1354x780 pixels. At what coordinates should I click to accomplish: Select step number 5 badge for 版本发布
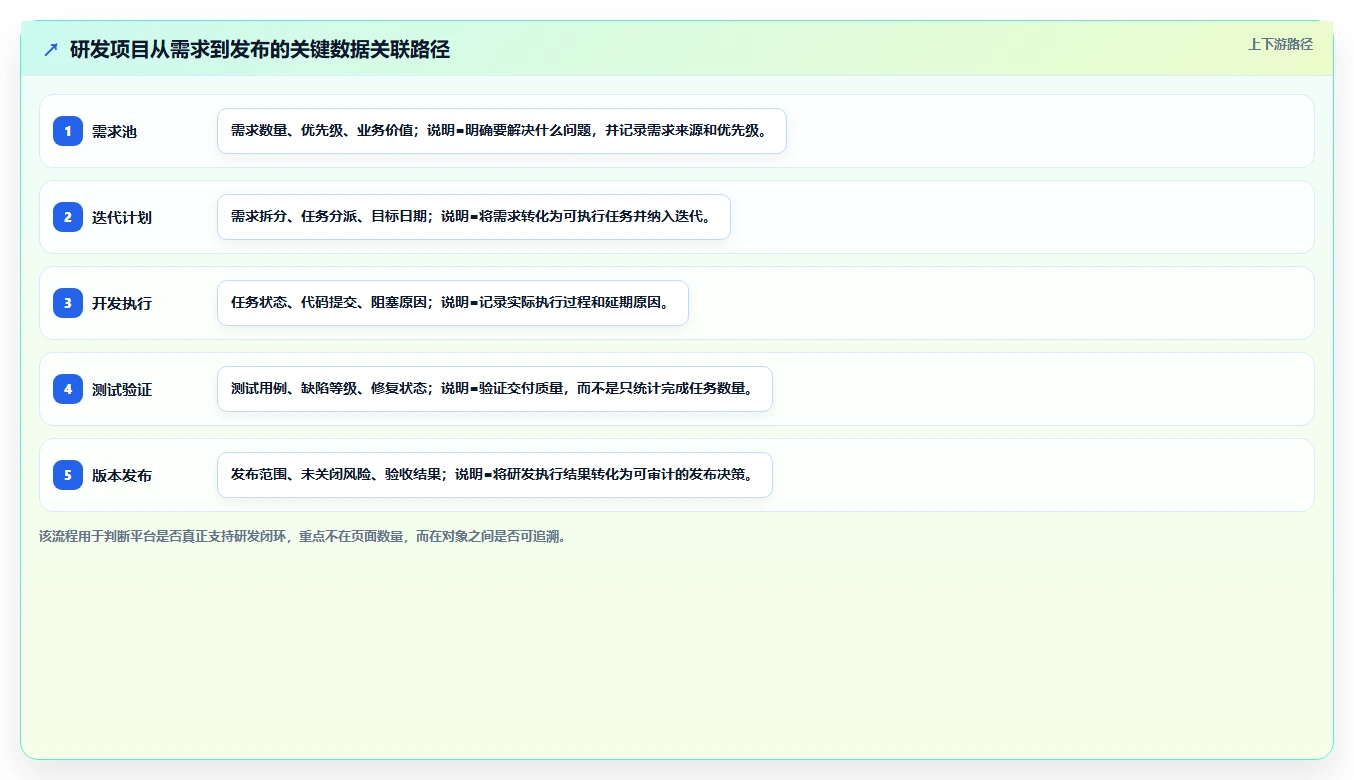tap(68, 475)
